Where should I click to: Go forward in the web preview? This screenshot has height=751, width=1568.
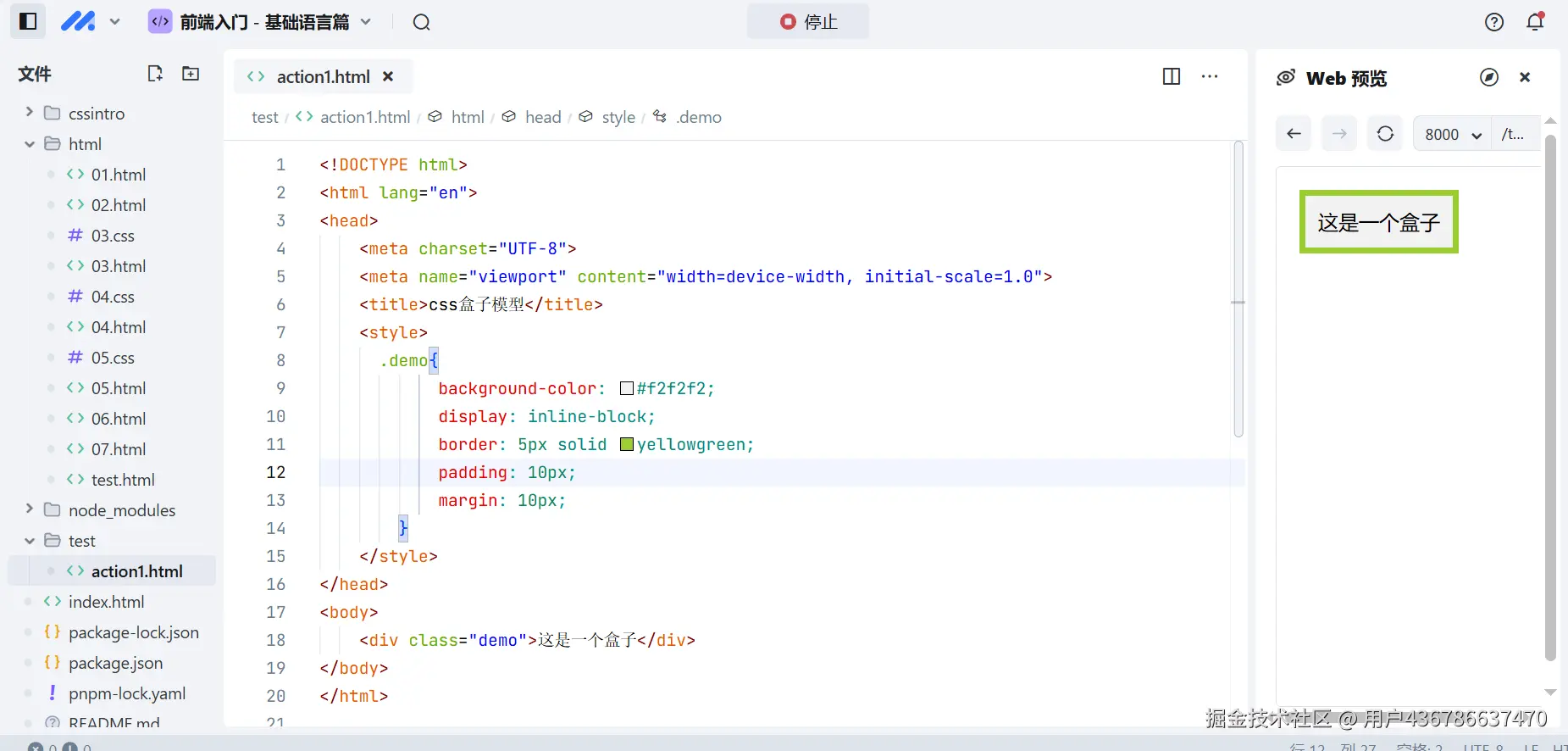click(x=1339, y=133)
